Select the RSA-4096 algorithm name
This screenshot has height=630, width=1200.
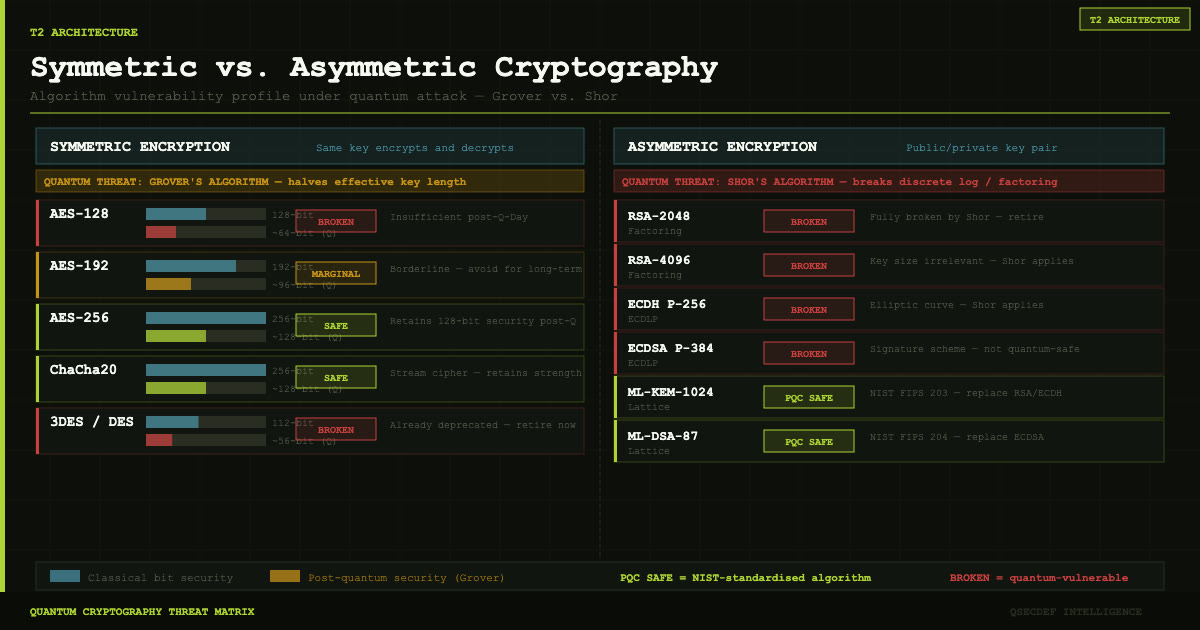click(659, 260)
